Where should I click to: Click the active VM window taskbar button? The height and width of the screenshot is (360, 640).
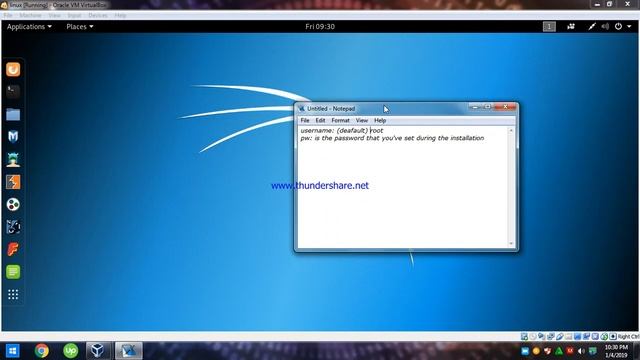tap(129, 351)
